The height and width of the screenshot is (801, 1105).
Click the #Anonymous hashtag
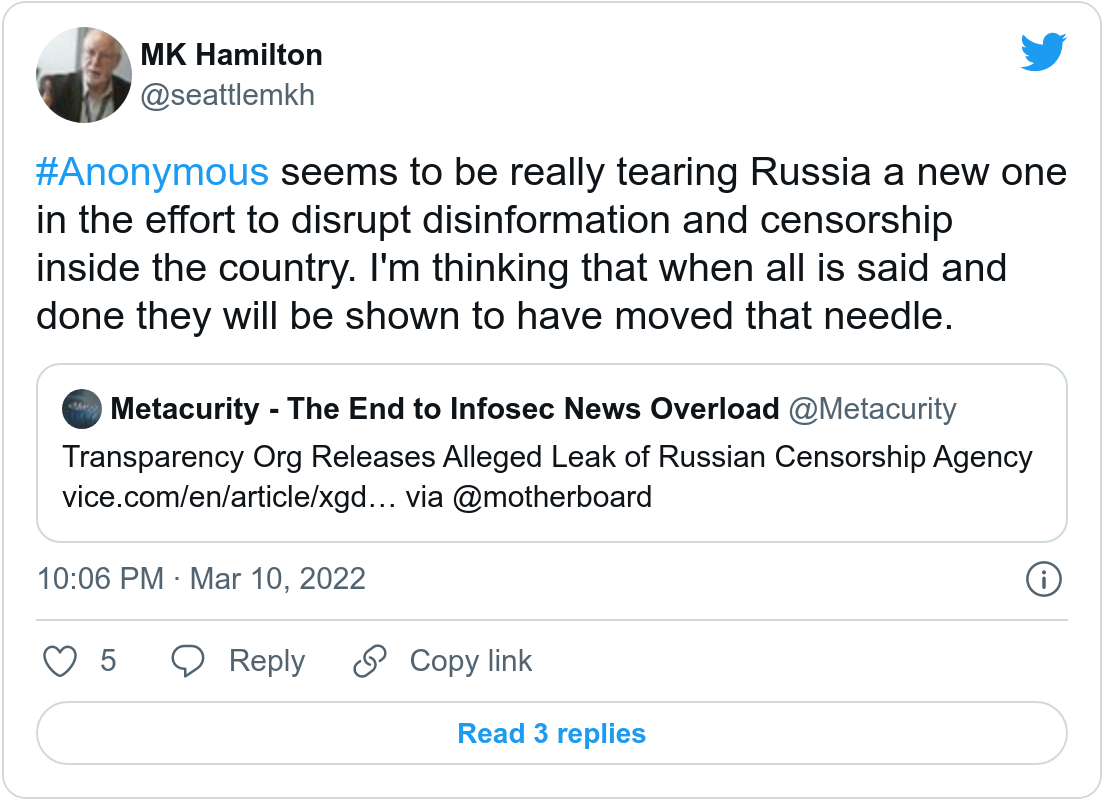click(x=153, y=173)
